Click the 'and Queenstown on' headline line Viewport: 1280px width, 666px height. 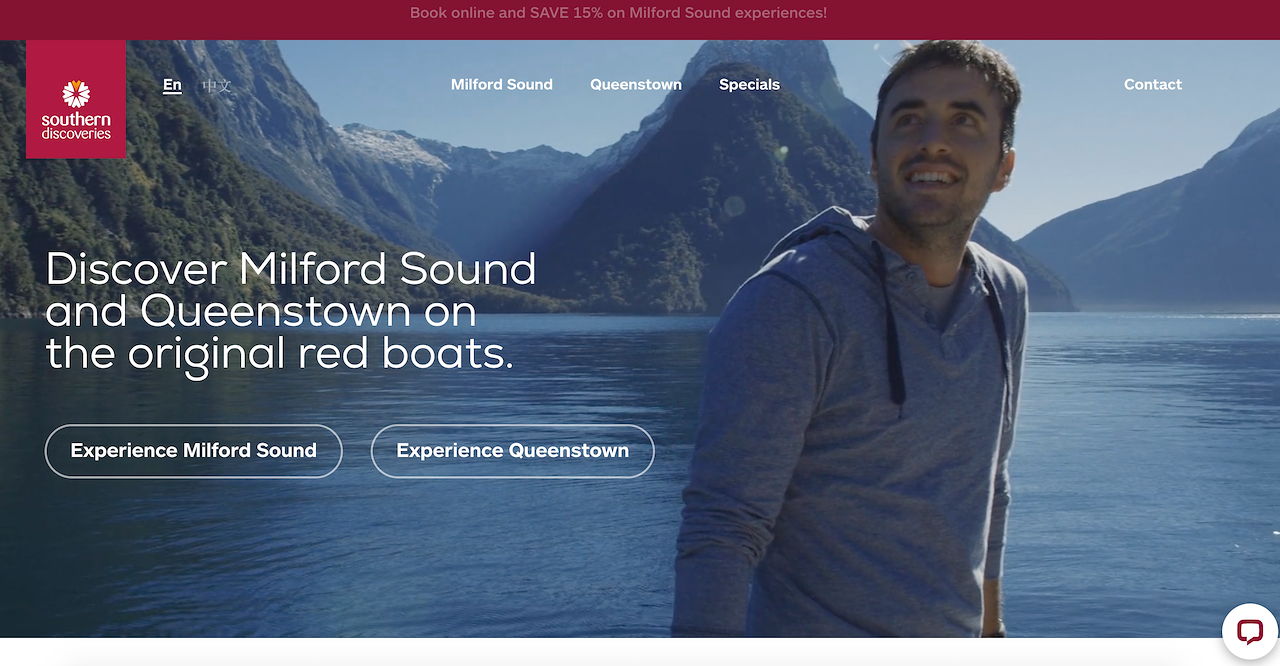pyautogui.click(x=261, y=312)
